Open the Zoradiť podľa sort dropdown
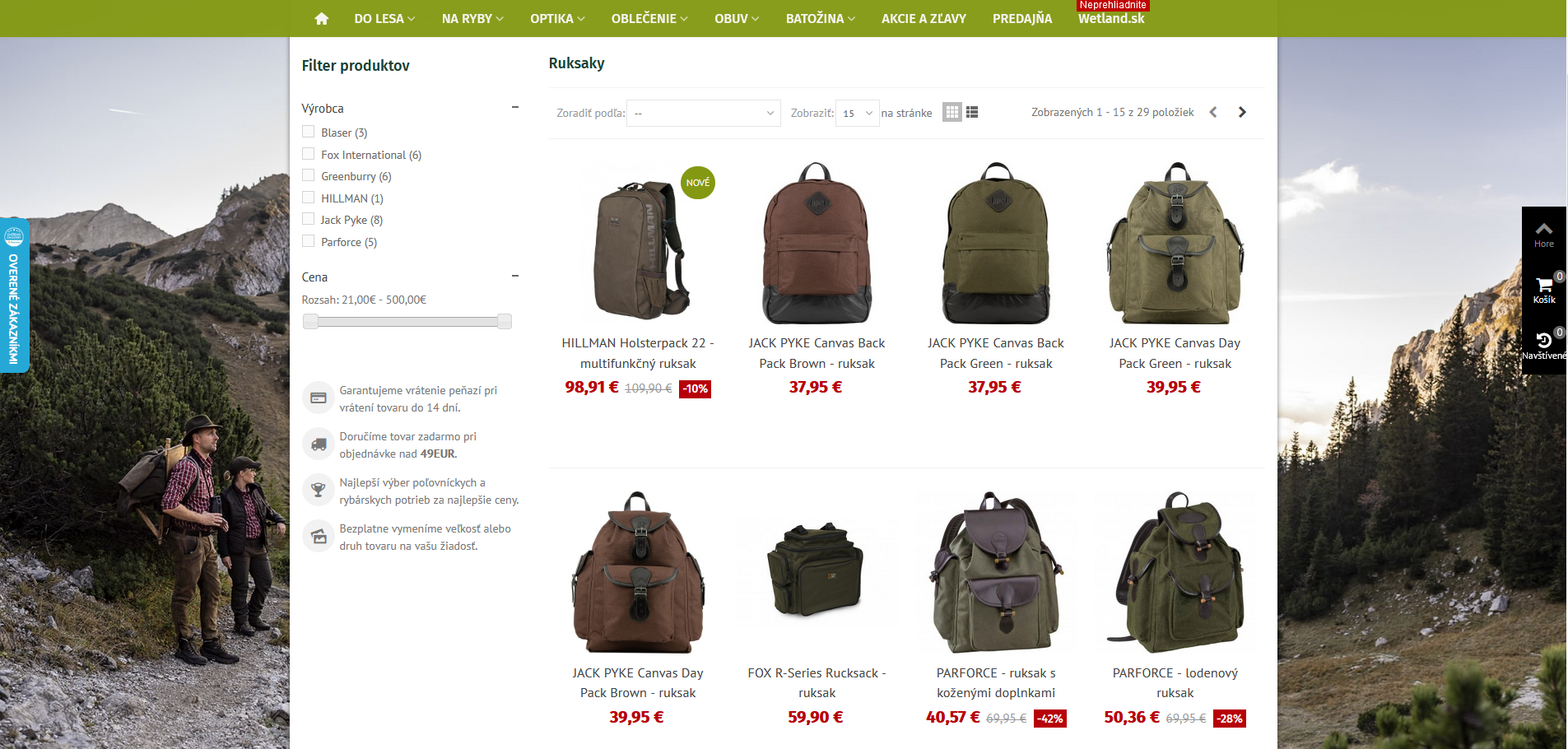The height and width of the screenshot is (749, 1568). [x=704, y=113]
